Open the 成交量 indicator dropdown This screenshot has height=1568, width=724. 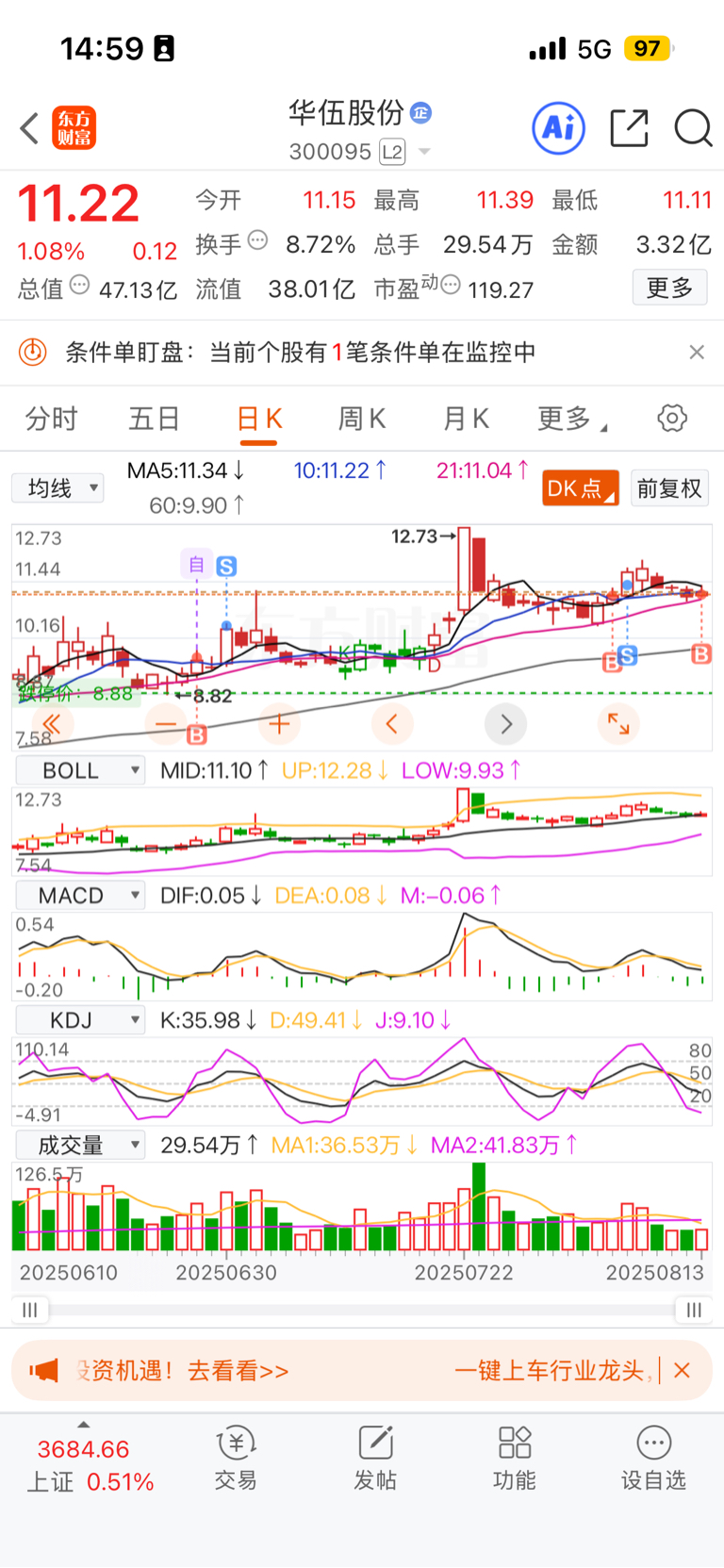coord(80,1145)
